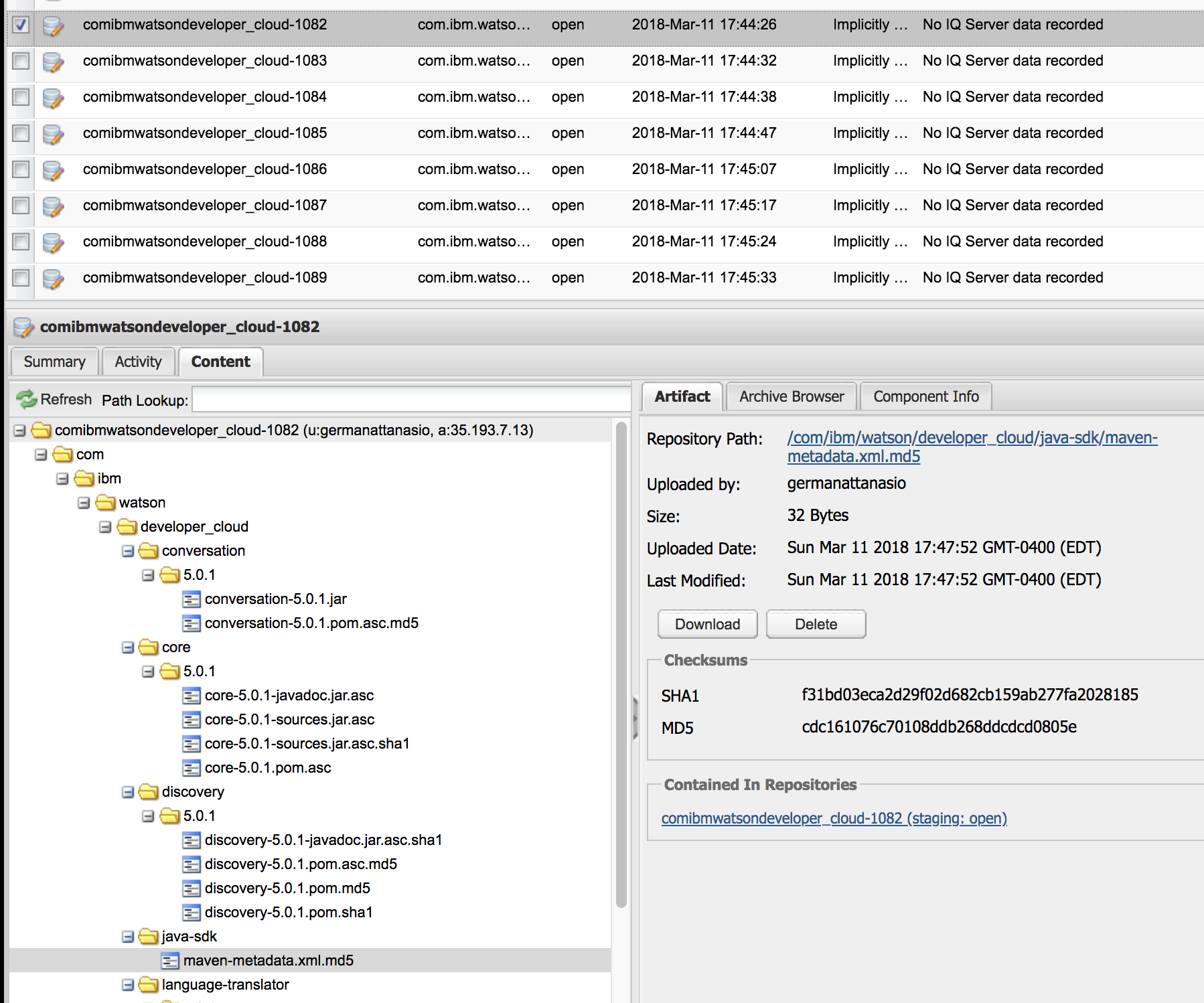Check the cloud-1083 repository checkbox
Viewport: 1204px width, 1003px height.
click(21, 61)
